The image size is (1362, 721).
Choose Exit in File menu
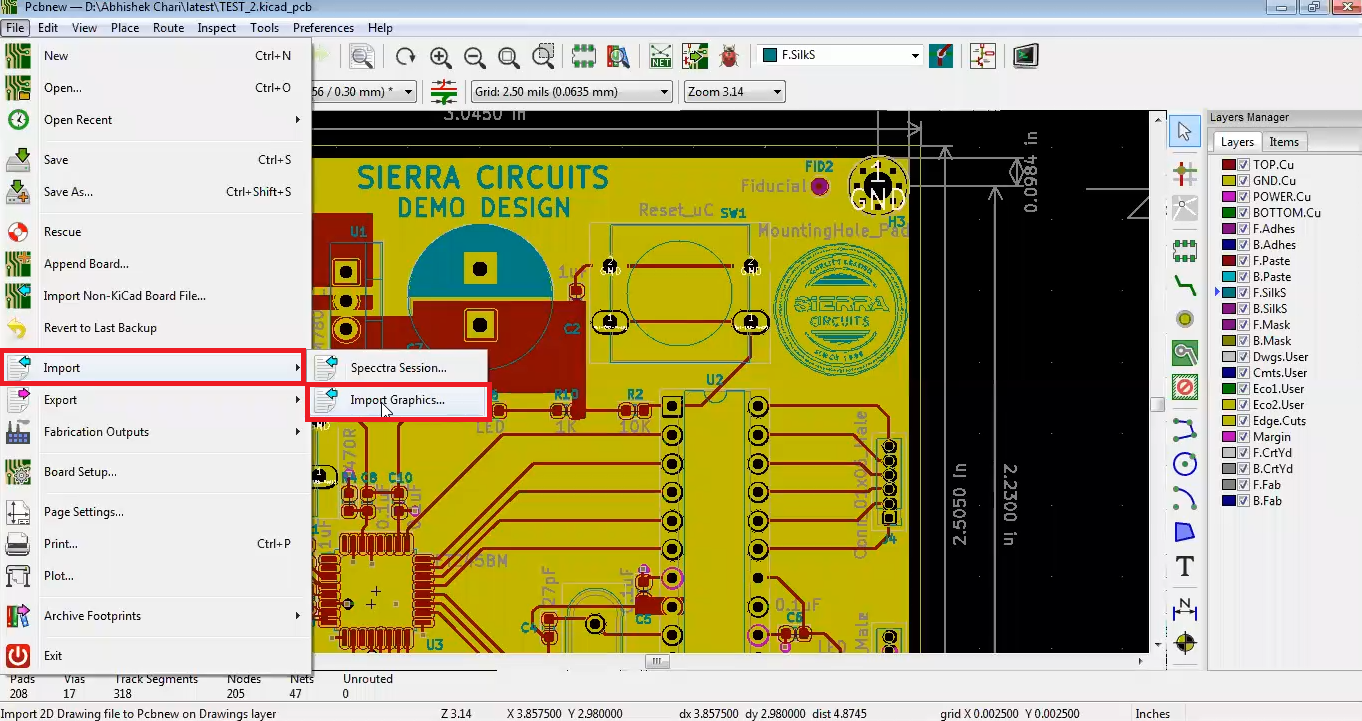(155, 656)
